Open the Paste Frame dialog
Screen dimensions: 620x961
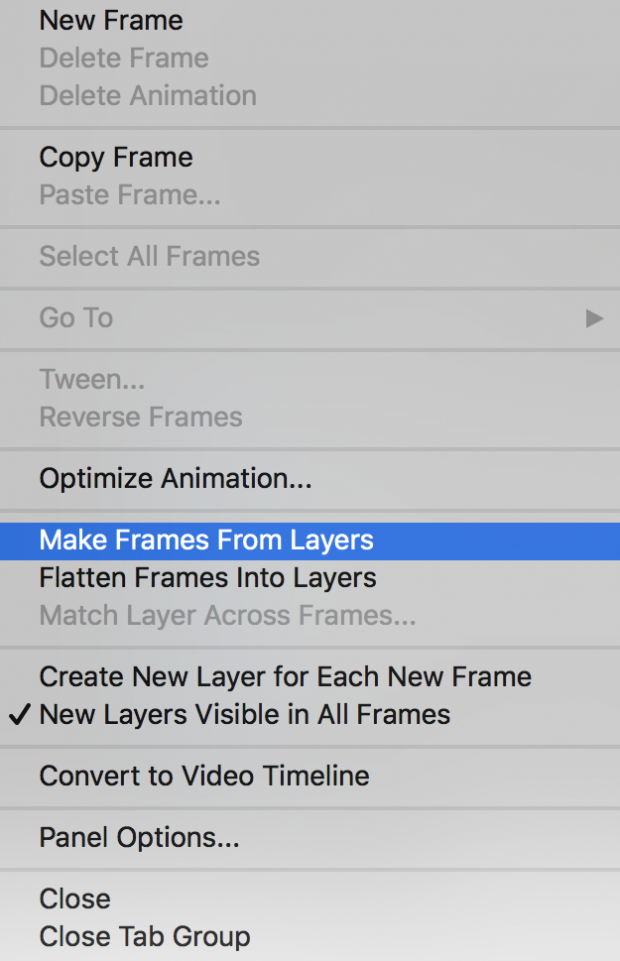(121, 195)
